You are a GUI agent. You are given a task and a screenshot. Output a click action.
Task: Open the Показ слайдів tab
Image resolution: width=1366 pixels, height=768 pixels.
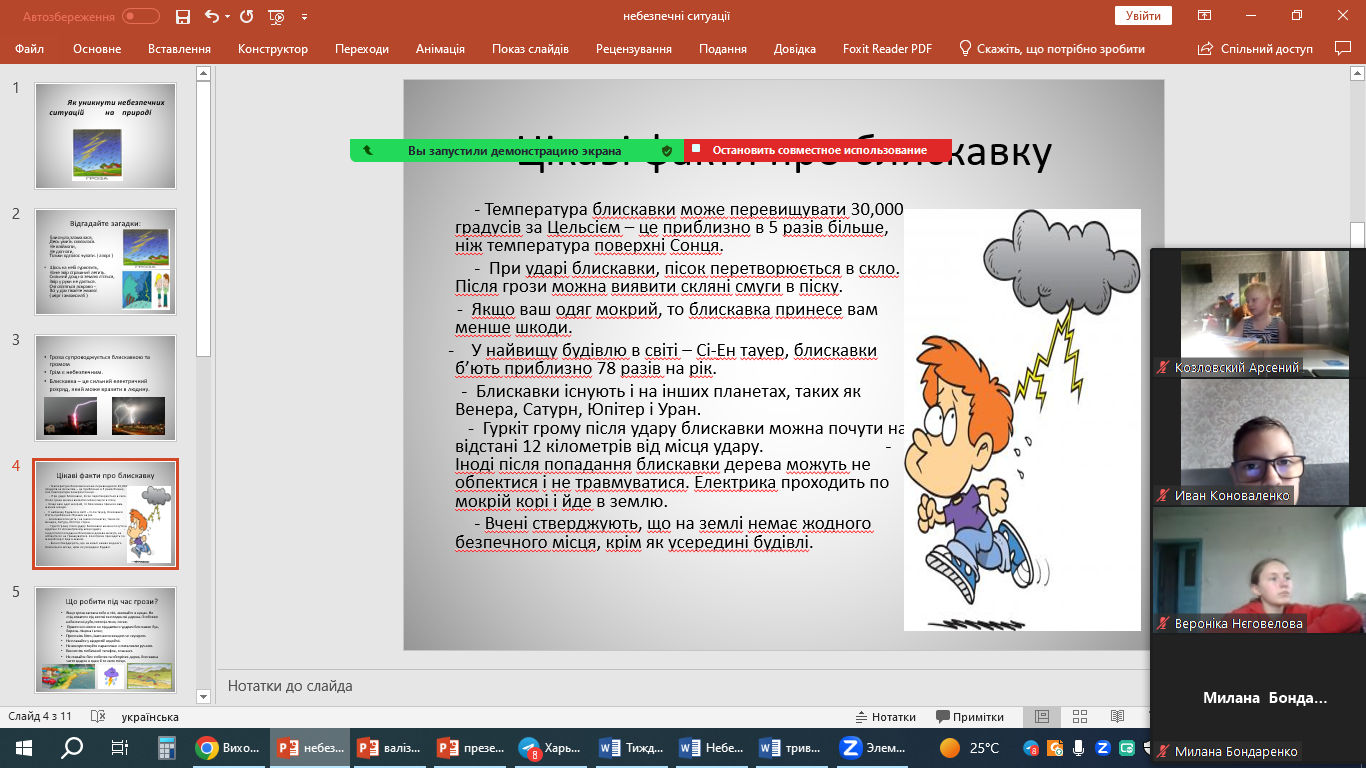[x=530, y=49]
